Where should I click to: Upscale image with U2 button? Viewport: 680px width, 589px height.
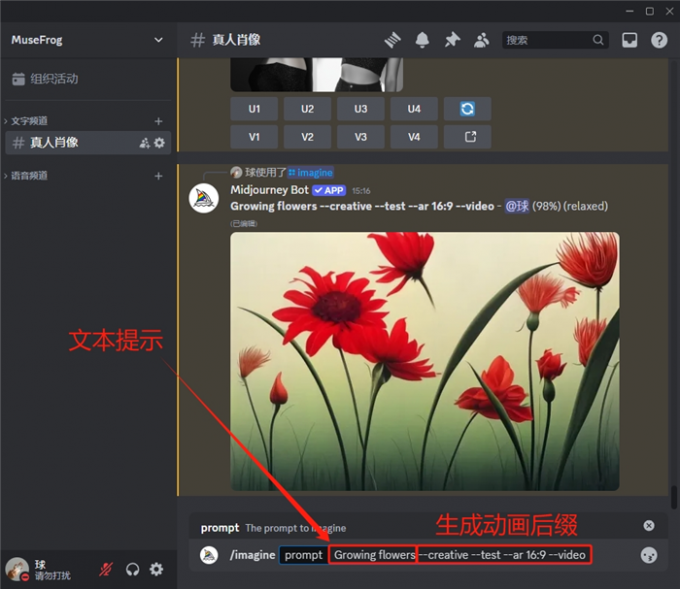307,108
